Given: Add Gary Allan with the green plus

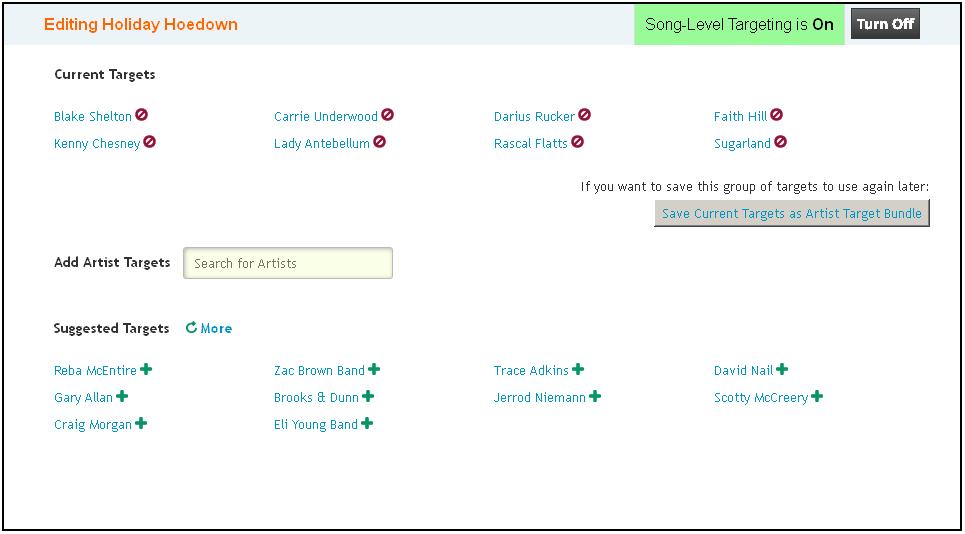Looking at the screenshot, I should 122,396.
